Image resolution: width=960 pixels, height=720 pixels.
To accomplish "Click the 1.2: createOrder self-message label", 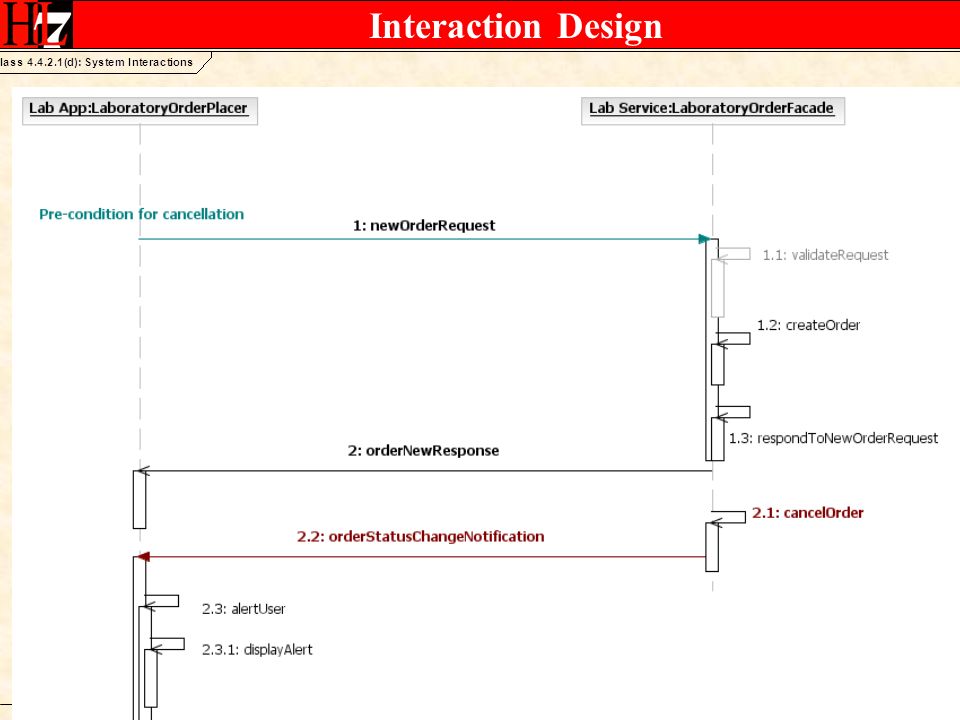I will 808,325.
